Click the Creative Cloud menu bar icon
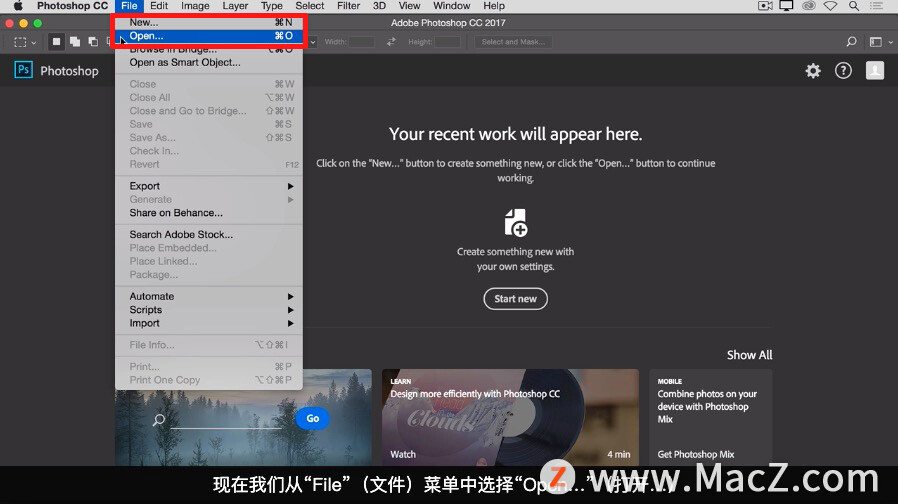This screenshot has width=898, height=504. coord(809,6)
